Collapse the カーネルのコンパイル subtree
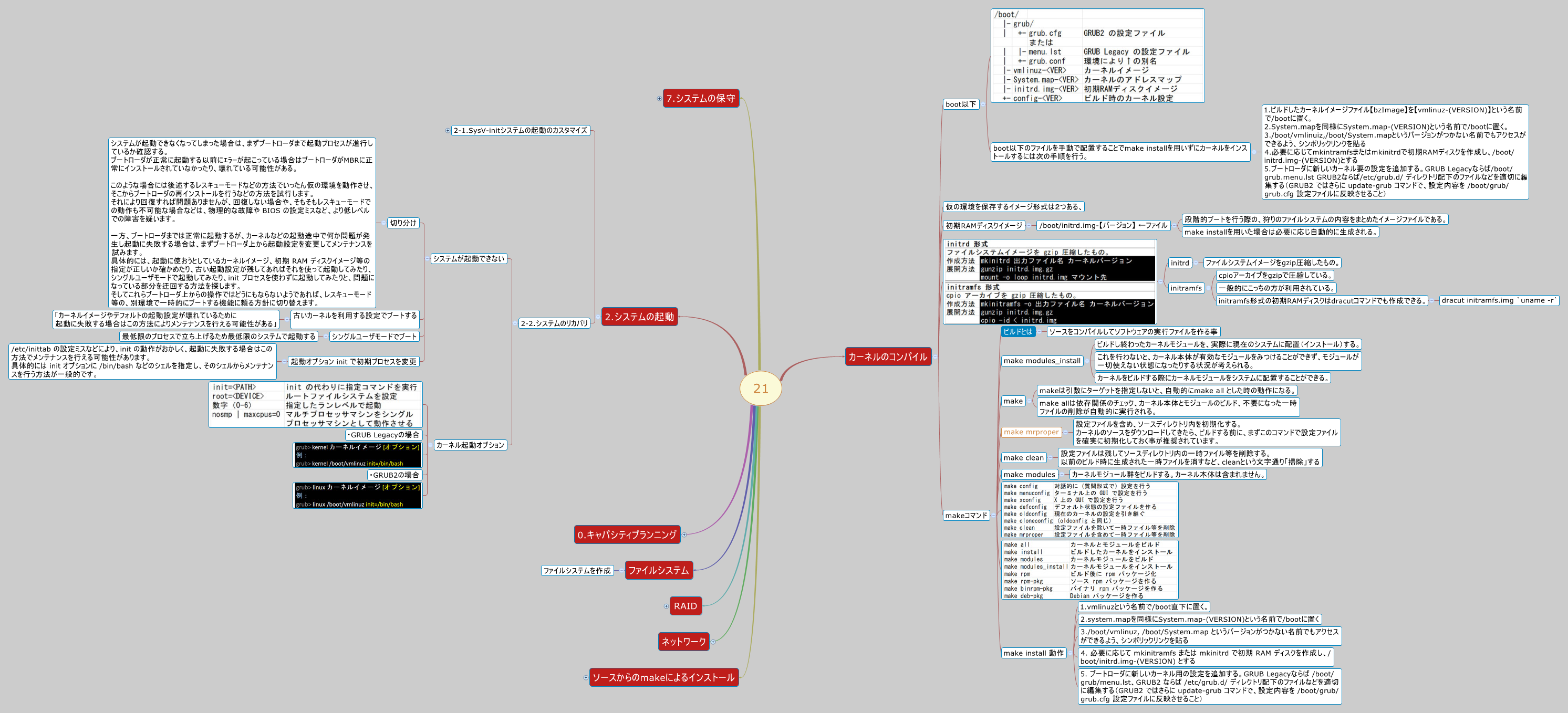Image resolution: width=1568 pixels, height=713 pixels. (935, 358)
